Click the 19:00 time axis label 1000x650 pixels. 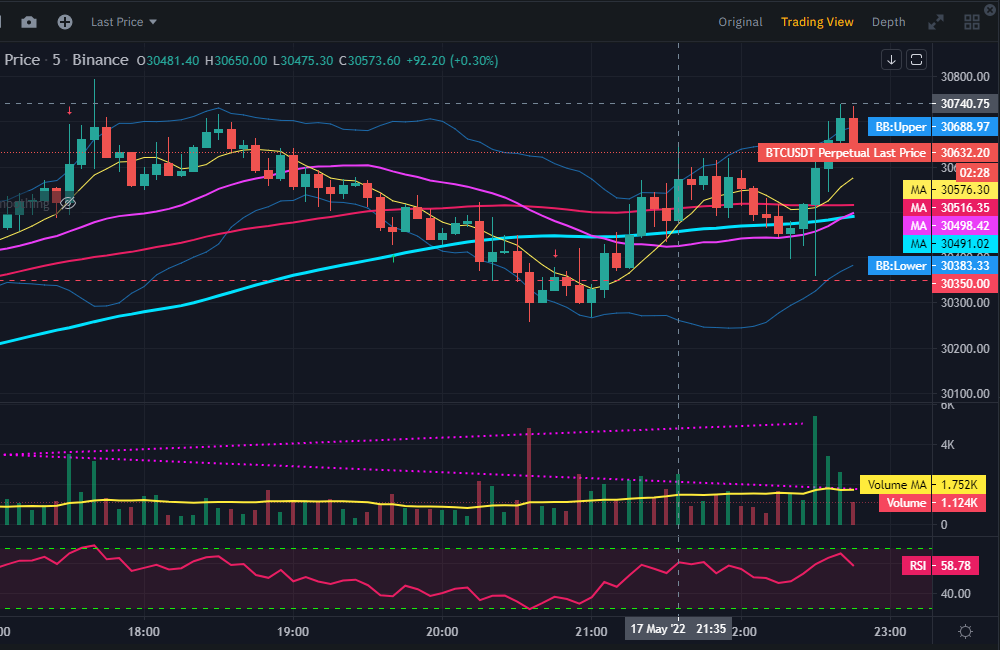pos(293,632)
